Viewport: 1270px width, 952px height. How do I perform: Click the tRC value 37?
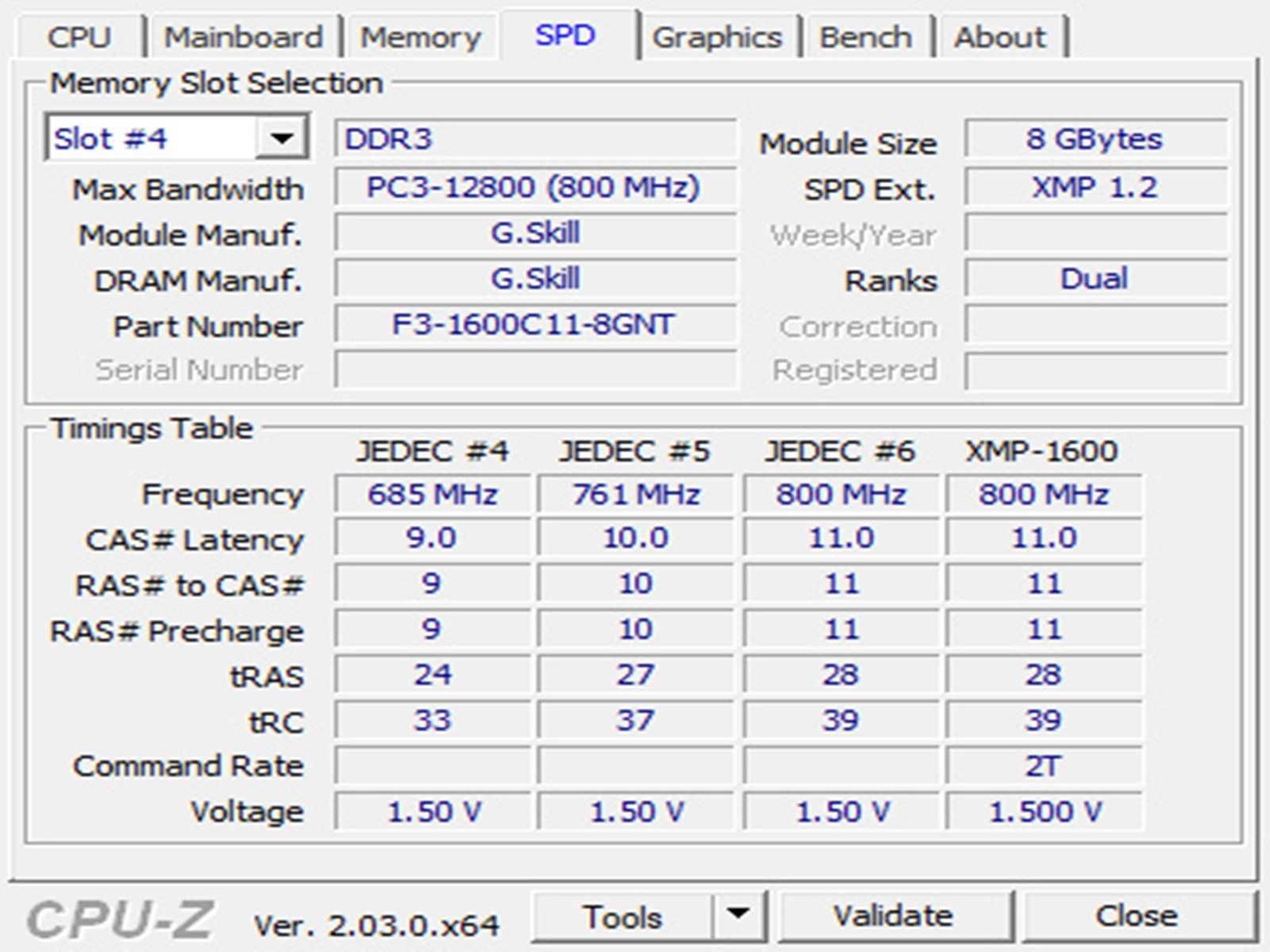pyautogui.click(x=636, y=720)
